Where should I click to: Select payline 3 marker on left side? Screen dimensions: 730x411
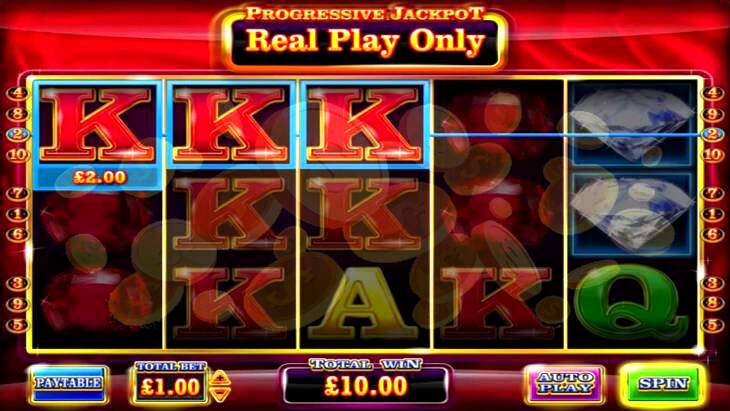pos(17,283)
